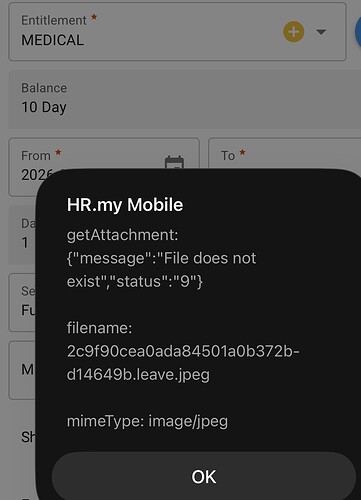Tap the To date field
The image size is (361, 500).
[x=284, y=155]
